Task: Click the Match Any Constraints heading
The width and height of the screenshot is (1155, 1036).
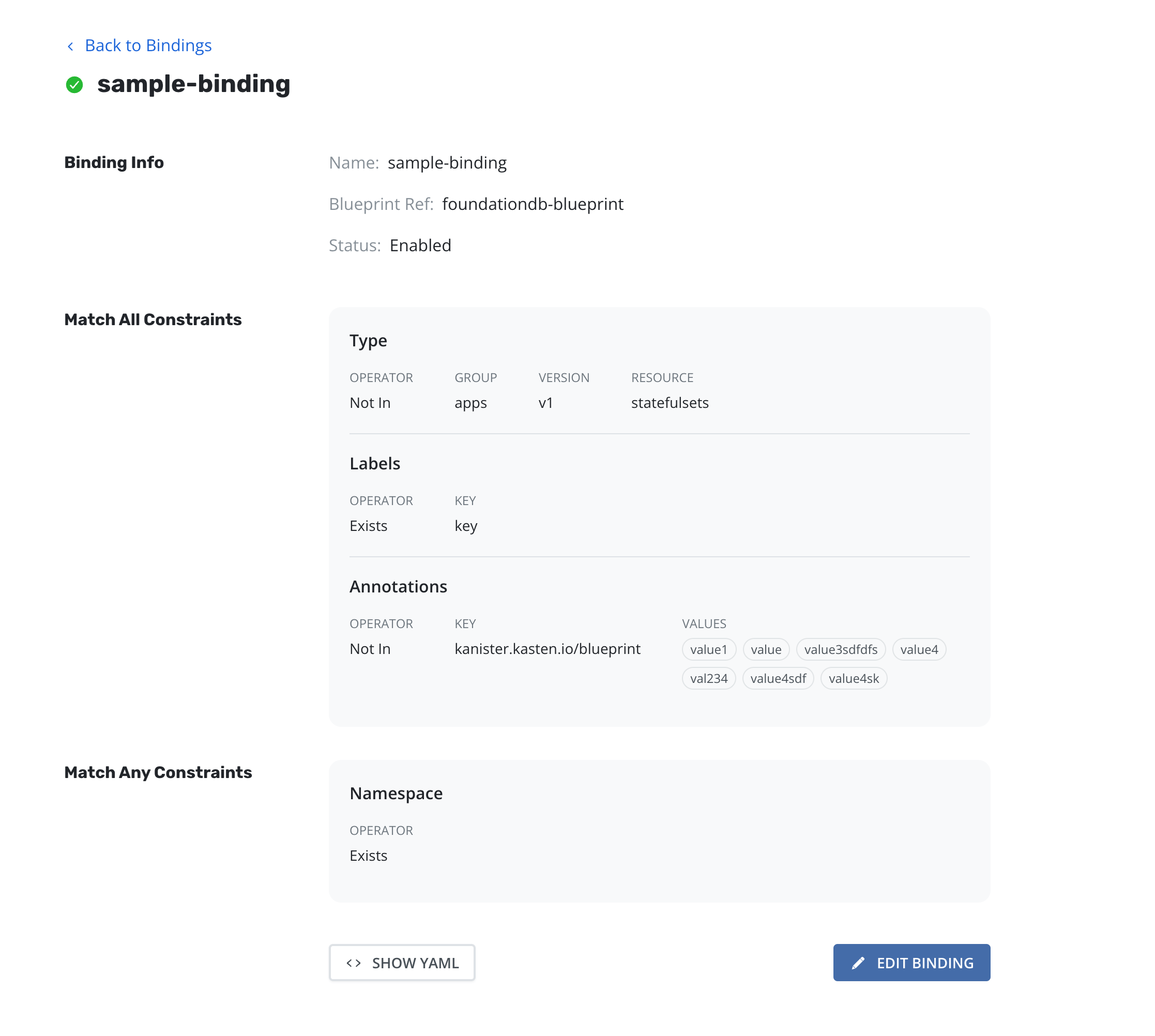Action: (158, 772)
